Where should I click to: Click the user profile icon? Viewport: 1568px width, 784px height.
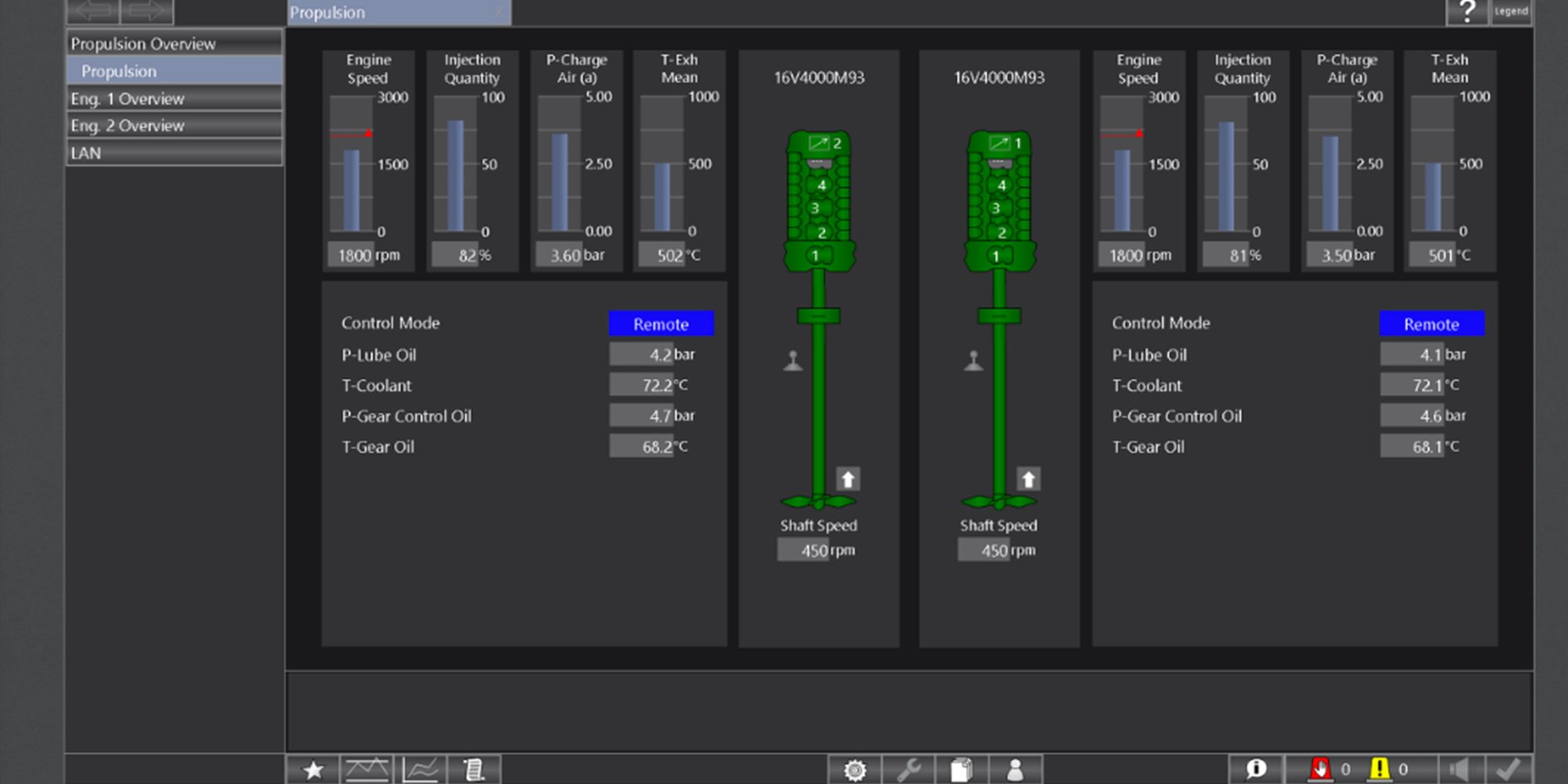coord(1015,770)
